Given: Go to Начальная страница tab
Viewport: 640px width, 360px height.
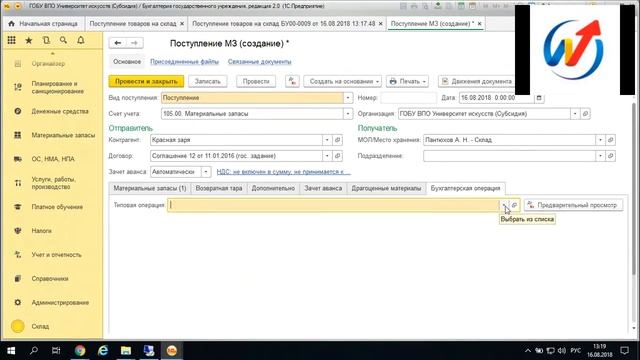Looking at the screenshot, I should click(x=43, y=24).
